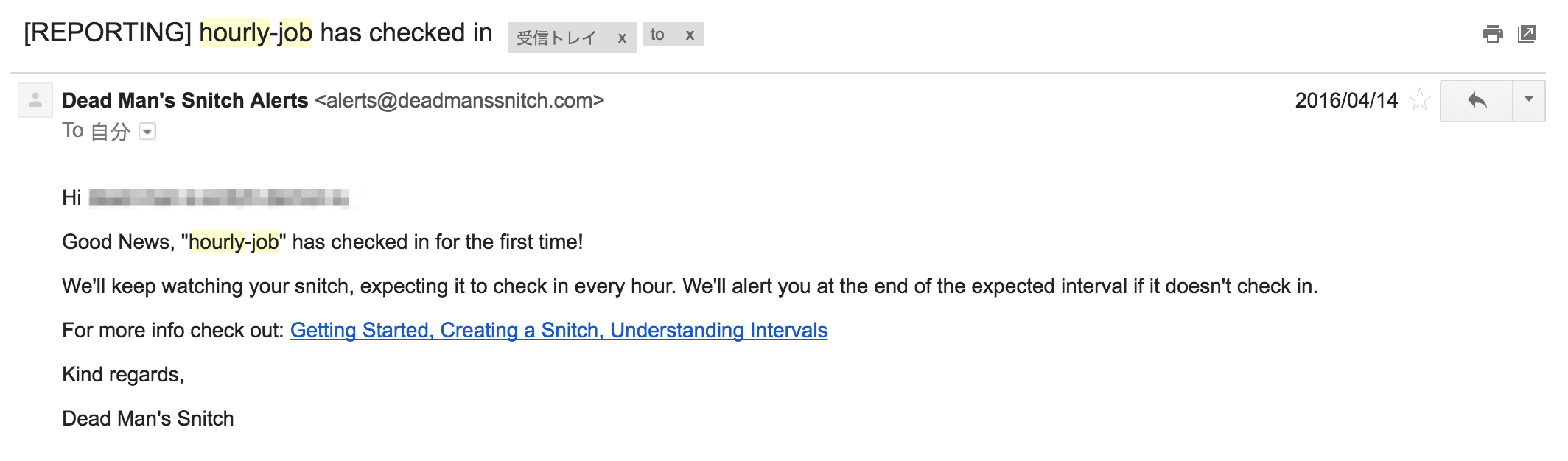The image size is (1568, 461).
Task: Open the email in a new window
Action: (x=1527, y=34)
